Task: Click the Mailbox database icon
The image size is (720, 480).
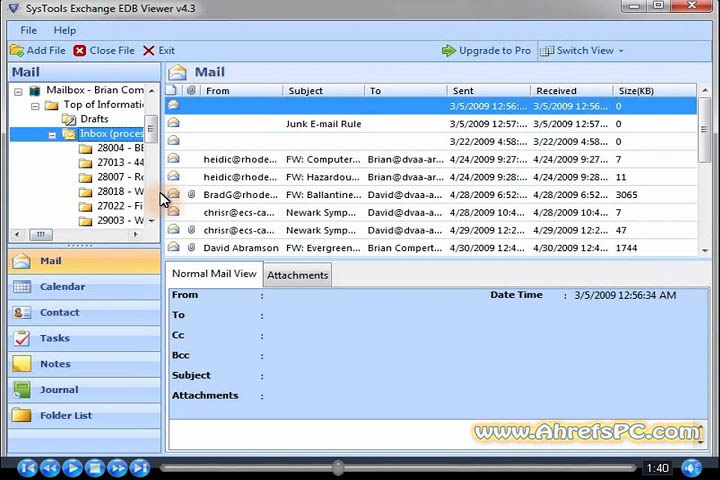Action: click(35, 90)
